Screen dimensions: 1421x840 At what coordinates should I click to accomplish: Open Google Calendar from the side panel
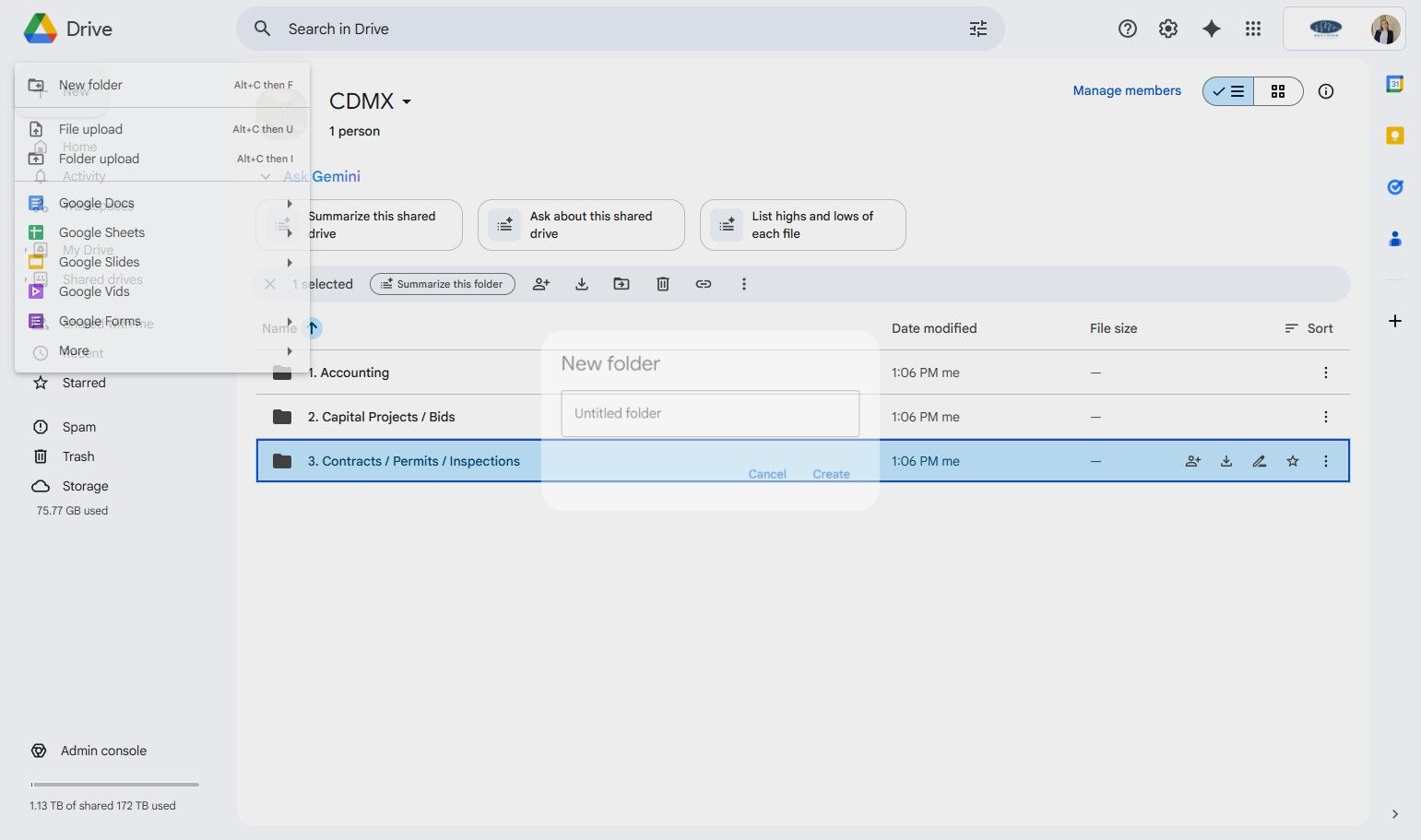[x=1394, y=84]
